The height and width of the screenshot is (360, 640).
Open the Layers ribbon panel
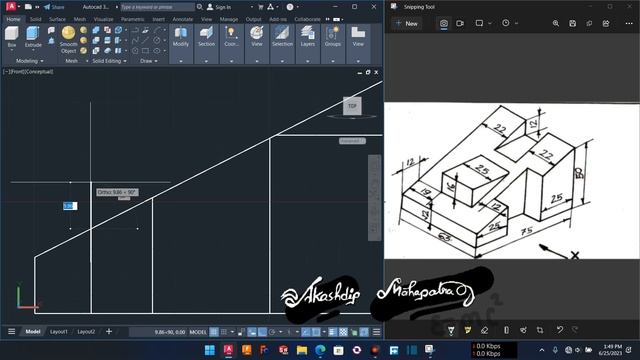(307, 43)
